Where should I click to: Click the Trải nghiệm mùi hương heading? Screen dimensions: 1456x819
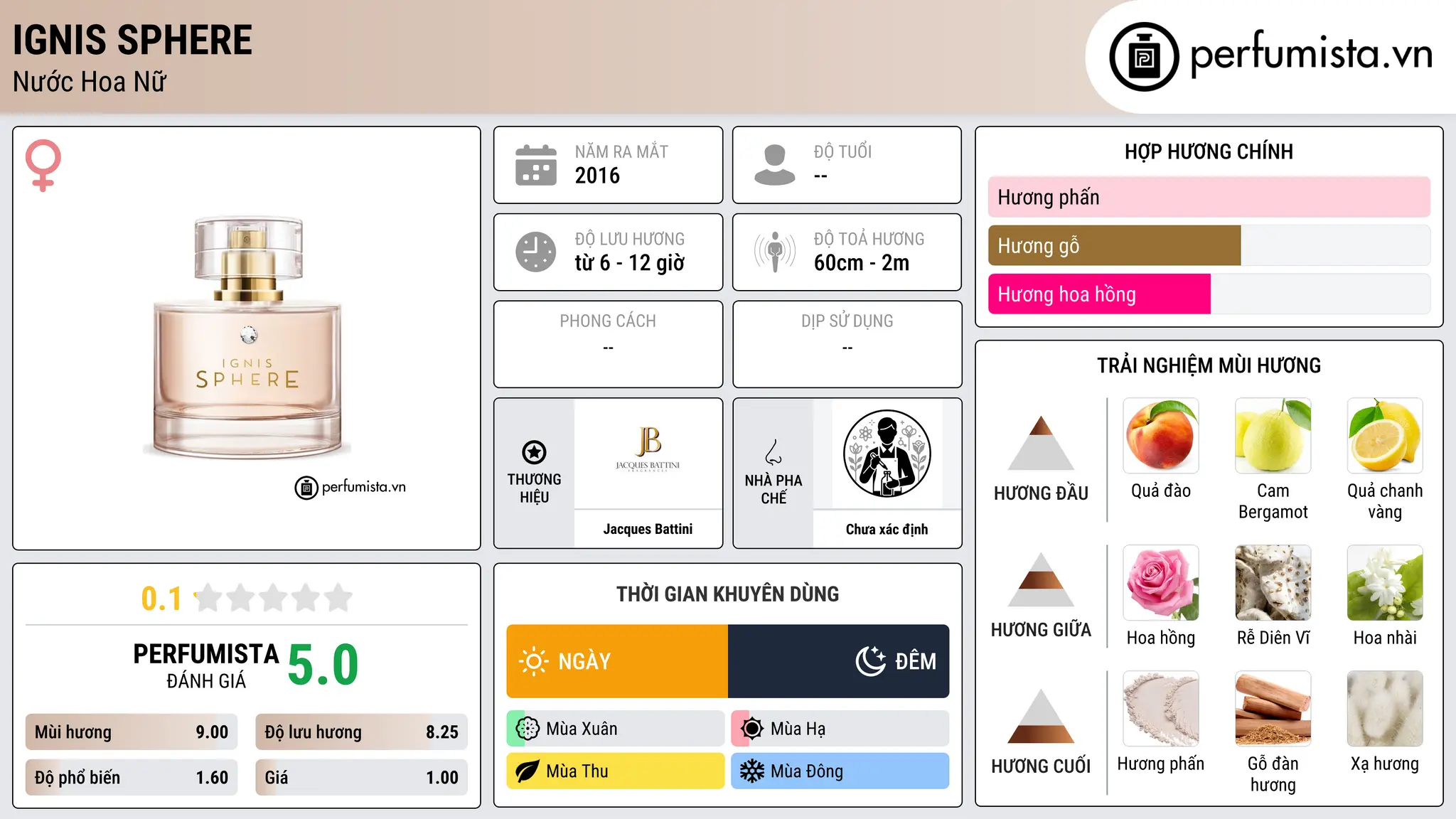1209,365
